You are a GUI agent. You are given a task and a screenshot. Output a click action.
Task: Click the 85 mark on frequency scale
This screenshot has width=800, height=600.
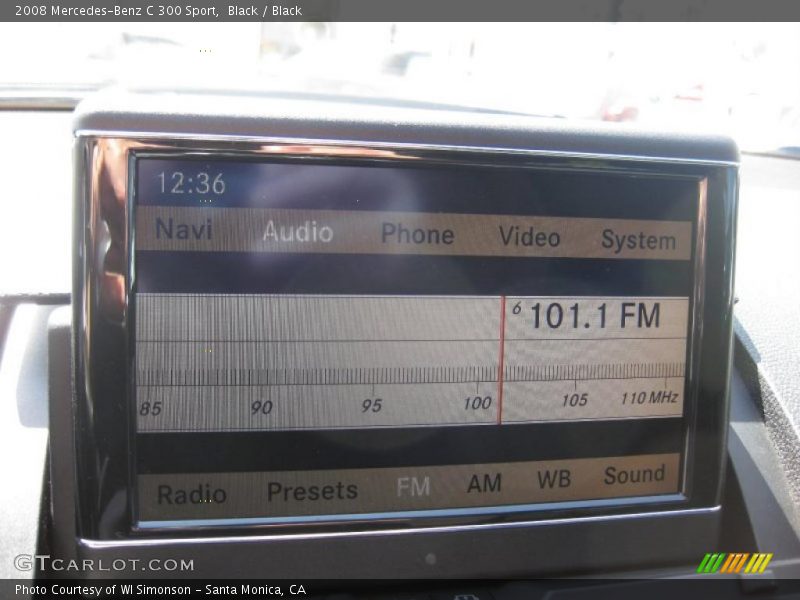click(x=151, y=409)
